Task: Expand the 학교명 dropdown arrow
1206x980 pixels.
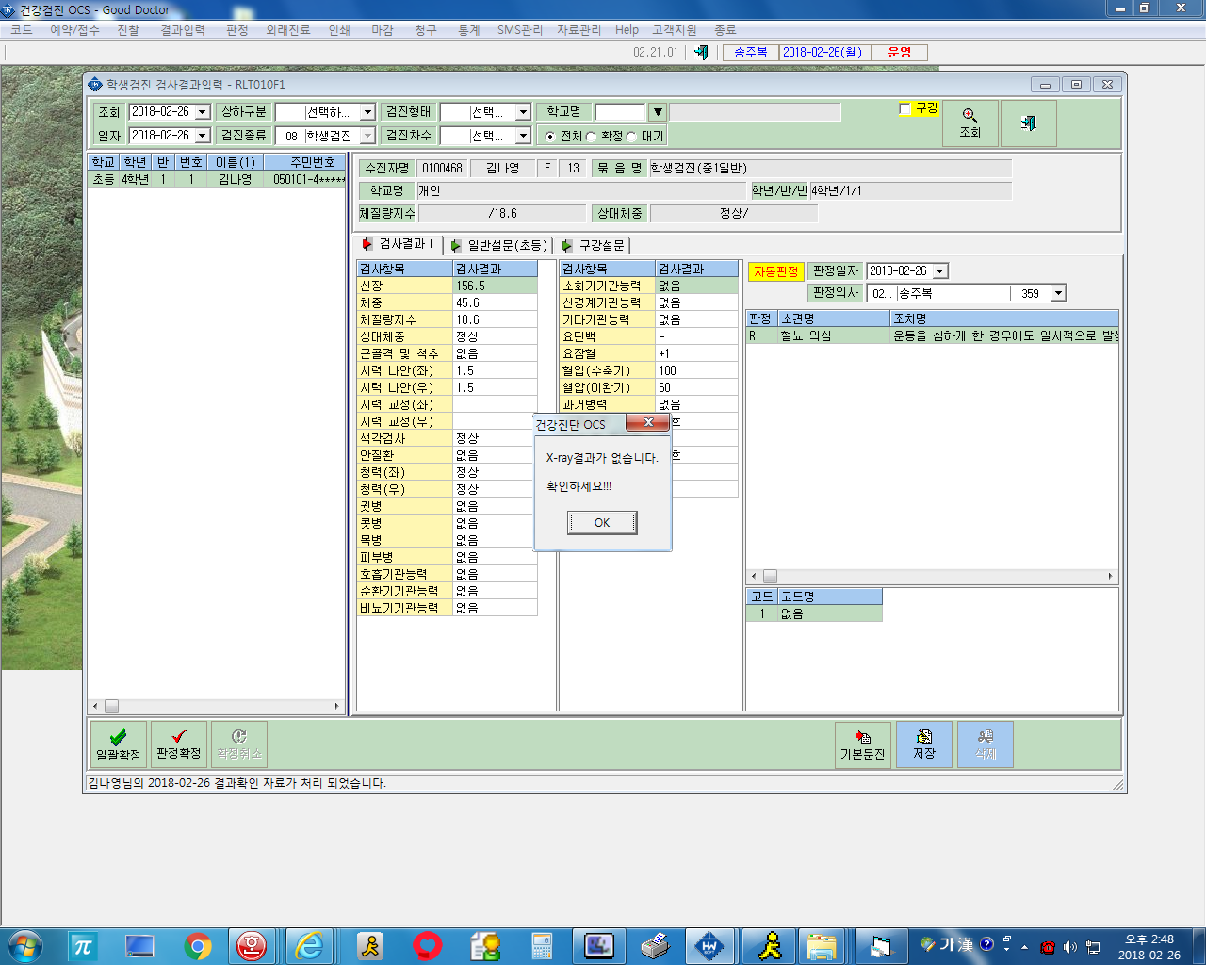Action: pos(658,112)
